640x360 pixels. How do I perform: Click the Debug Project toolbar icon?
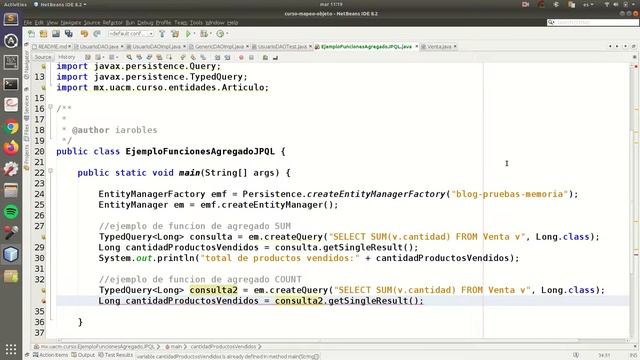[204, 34]
